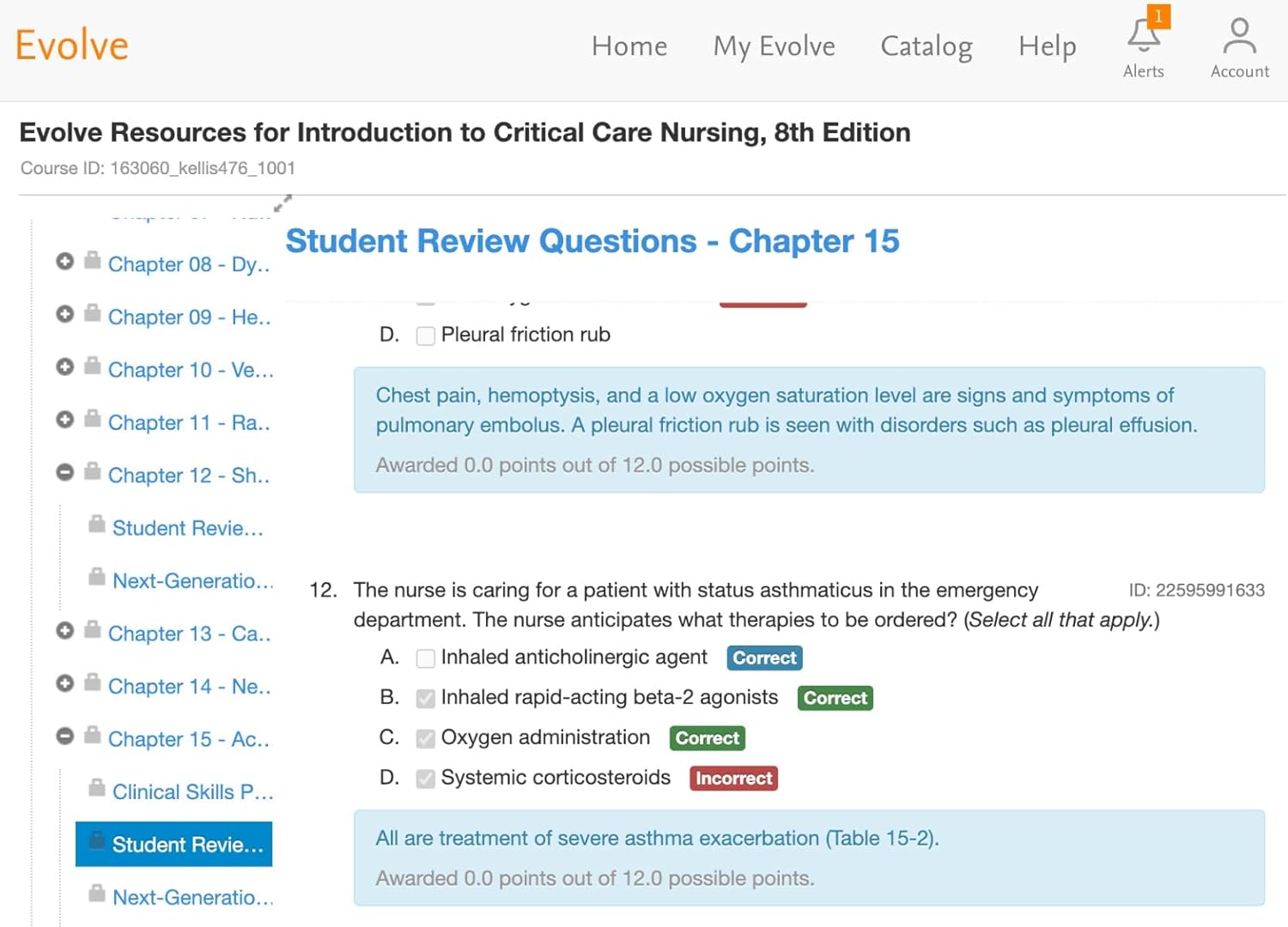The image size is (1288, 927).
Task: Toggle the Systemic corticosteroids checkbox
Action: point(425,779)
